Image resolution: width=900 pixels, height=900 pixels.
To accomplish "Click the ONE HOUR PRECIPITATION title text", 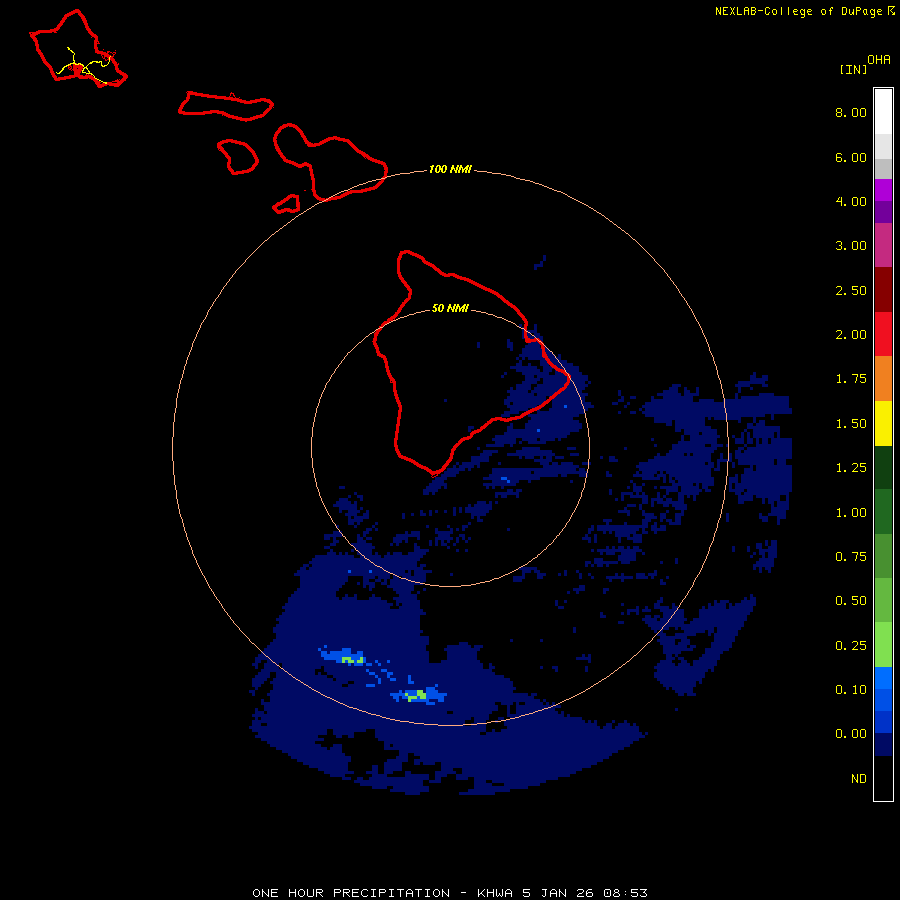I will click(351, 893).
